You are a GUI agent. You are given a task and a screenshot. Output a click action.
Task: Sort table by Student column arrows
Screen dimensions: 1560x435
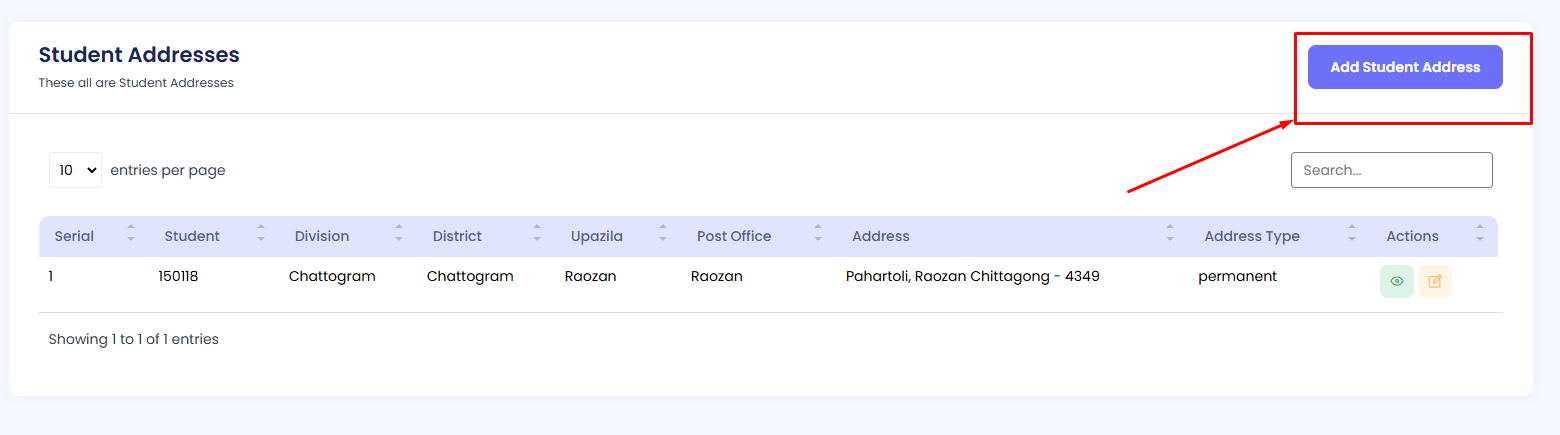coord(261,233)
